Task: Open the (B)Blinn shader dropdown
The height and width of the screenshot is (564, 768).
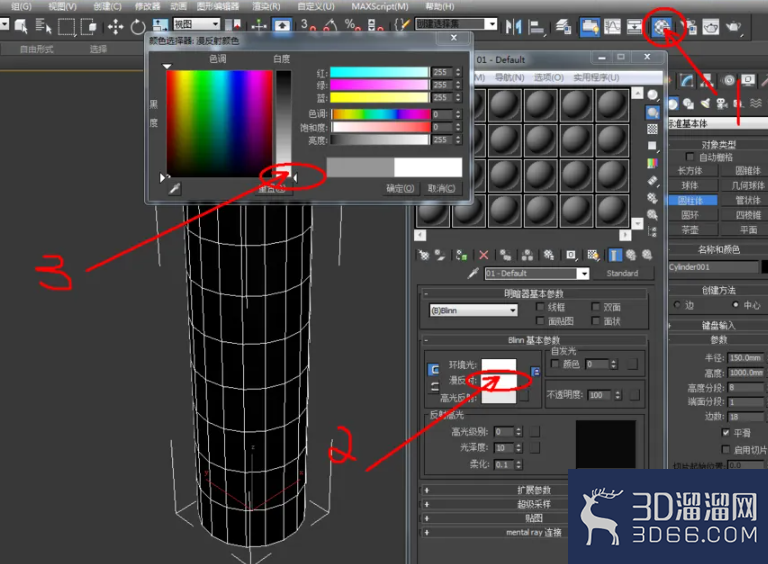Action: 474,310
